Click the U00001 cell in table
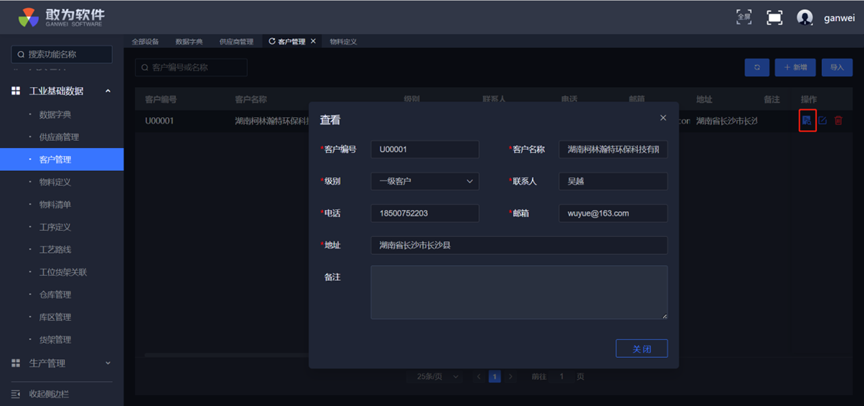864x406 pixels. pos(160,121)
